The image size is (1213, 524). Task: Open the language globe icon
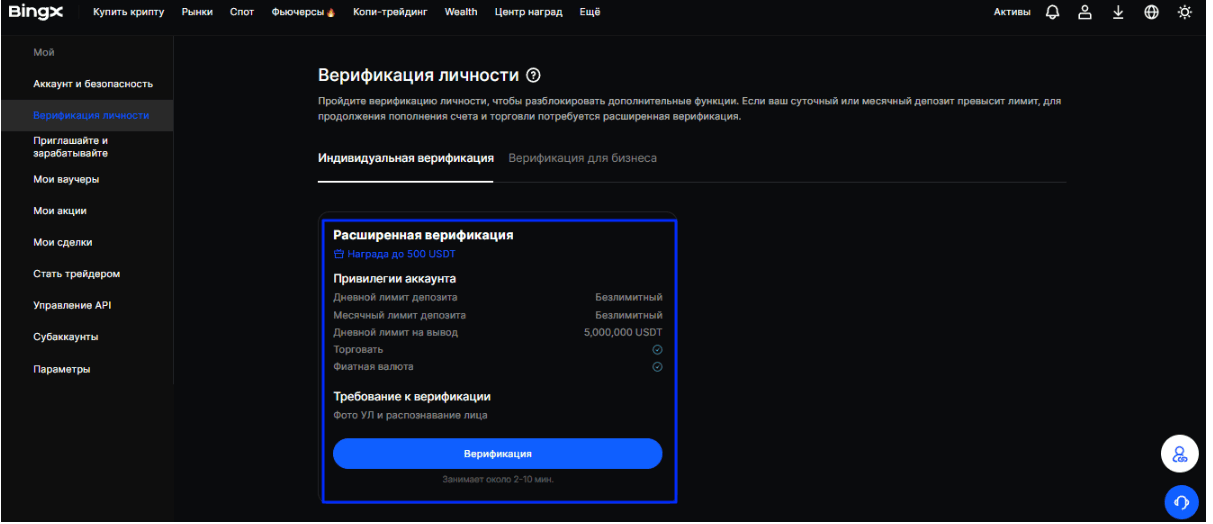(x=1151, y=12)
